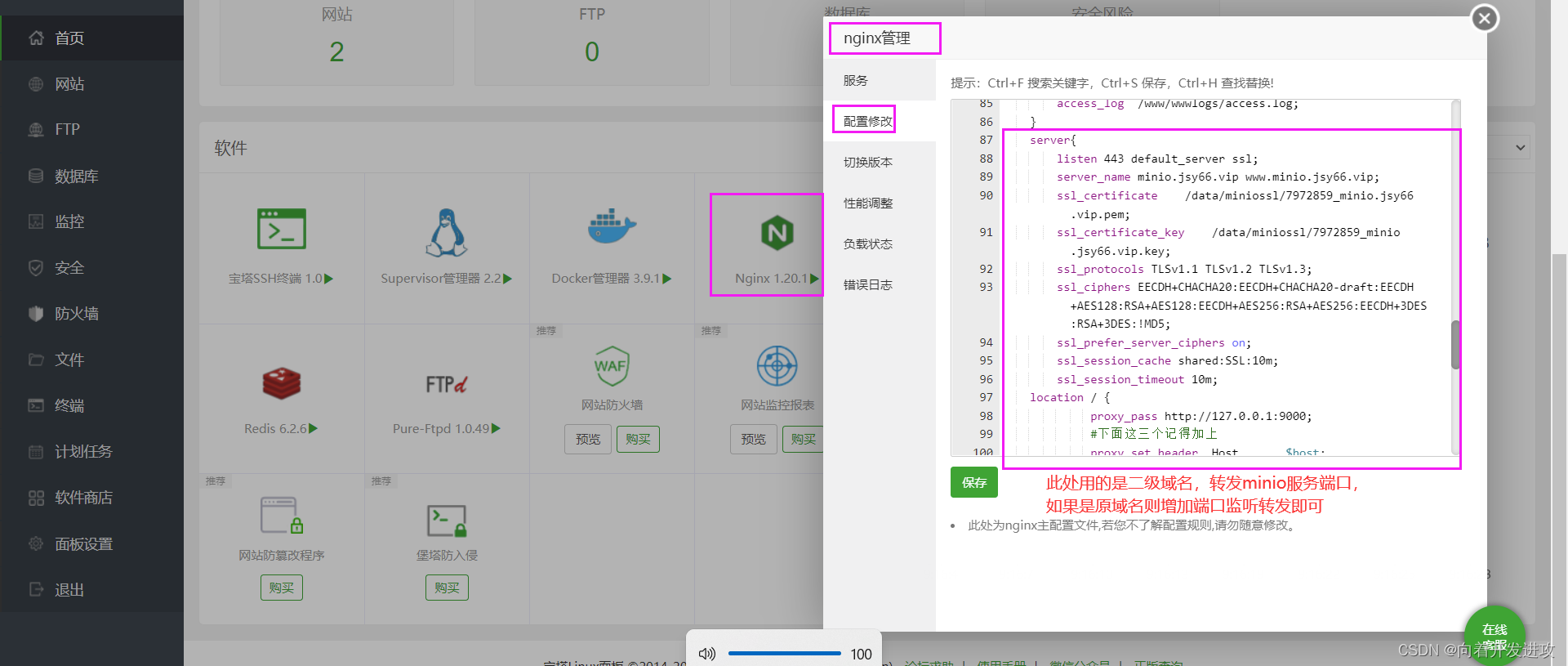Open the Redis stacked-cube icon
Screen dimensions: 1568x666
(282, 383)
